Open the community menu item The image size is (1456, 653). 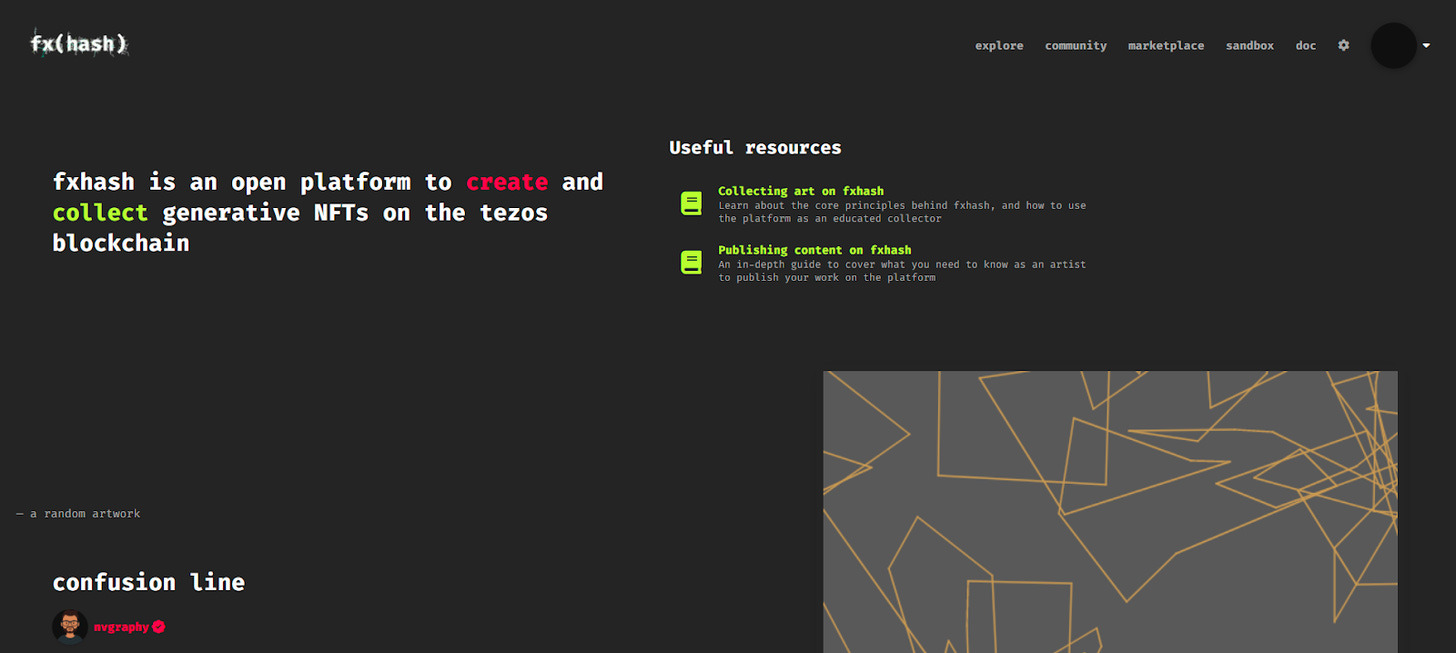(1076, 46)
